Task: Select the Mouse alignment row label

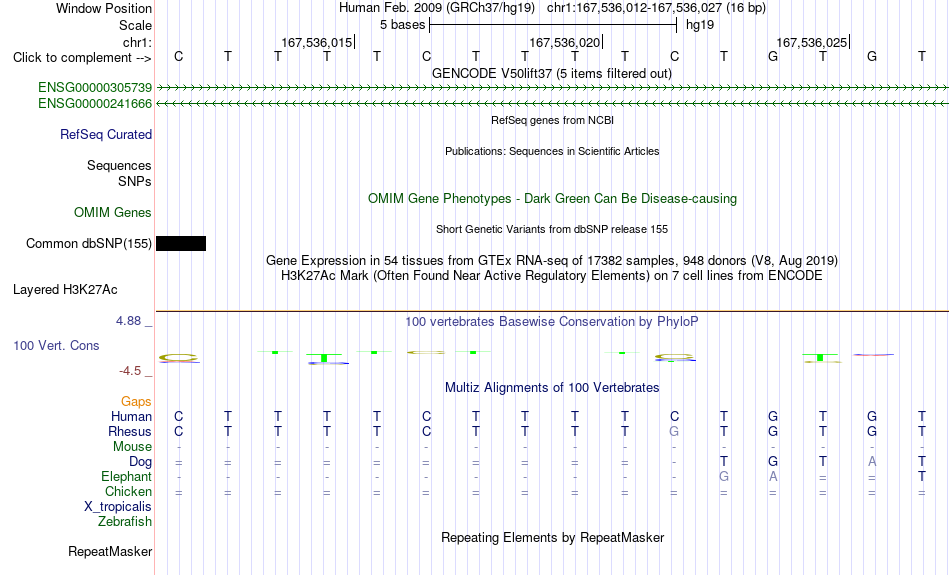Action: (x=132, y=447)
